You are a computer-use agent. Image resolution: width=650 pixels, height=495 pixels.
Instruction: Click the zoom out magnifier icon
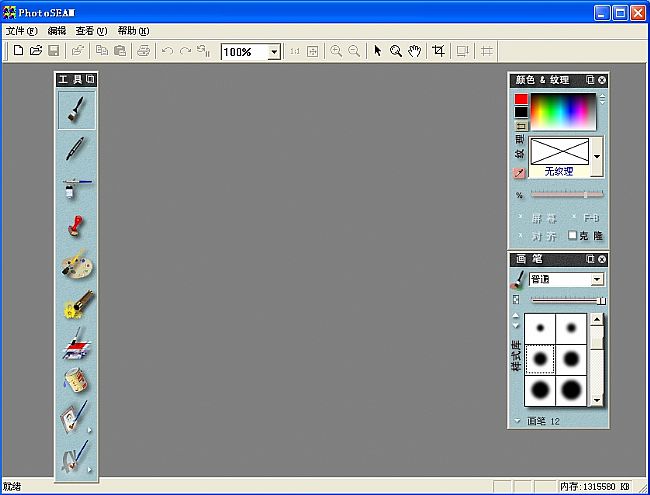click(354, 51)
